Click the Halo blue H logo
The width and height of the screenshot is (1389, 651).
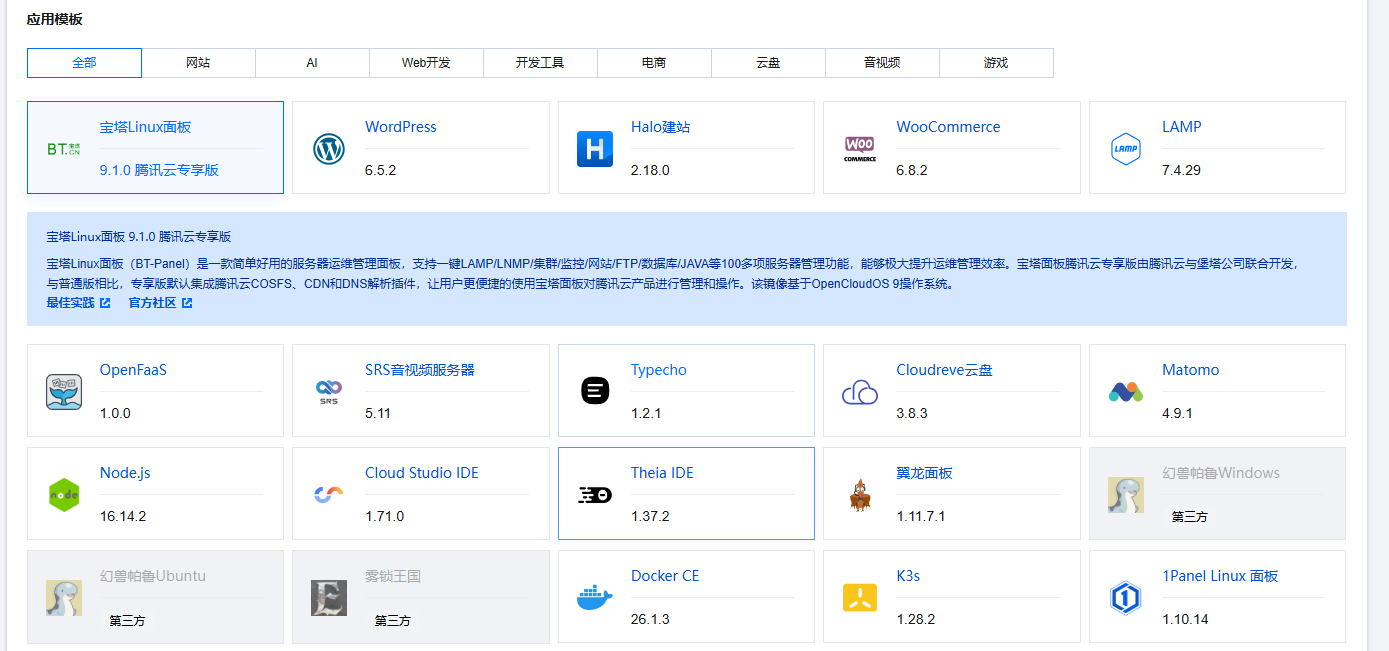click(x=595, y=149)
